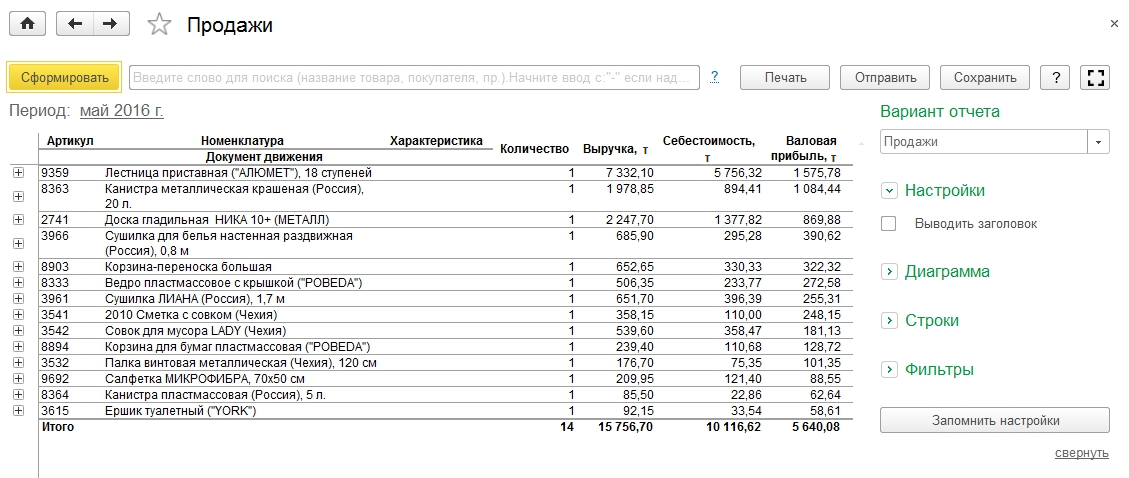Open help via question mark button

pos(1056,78)
